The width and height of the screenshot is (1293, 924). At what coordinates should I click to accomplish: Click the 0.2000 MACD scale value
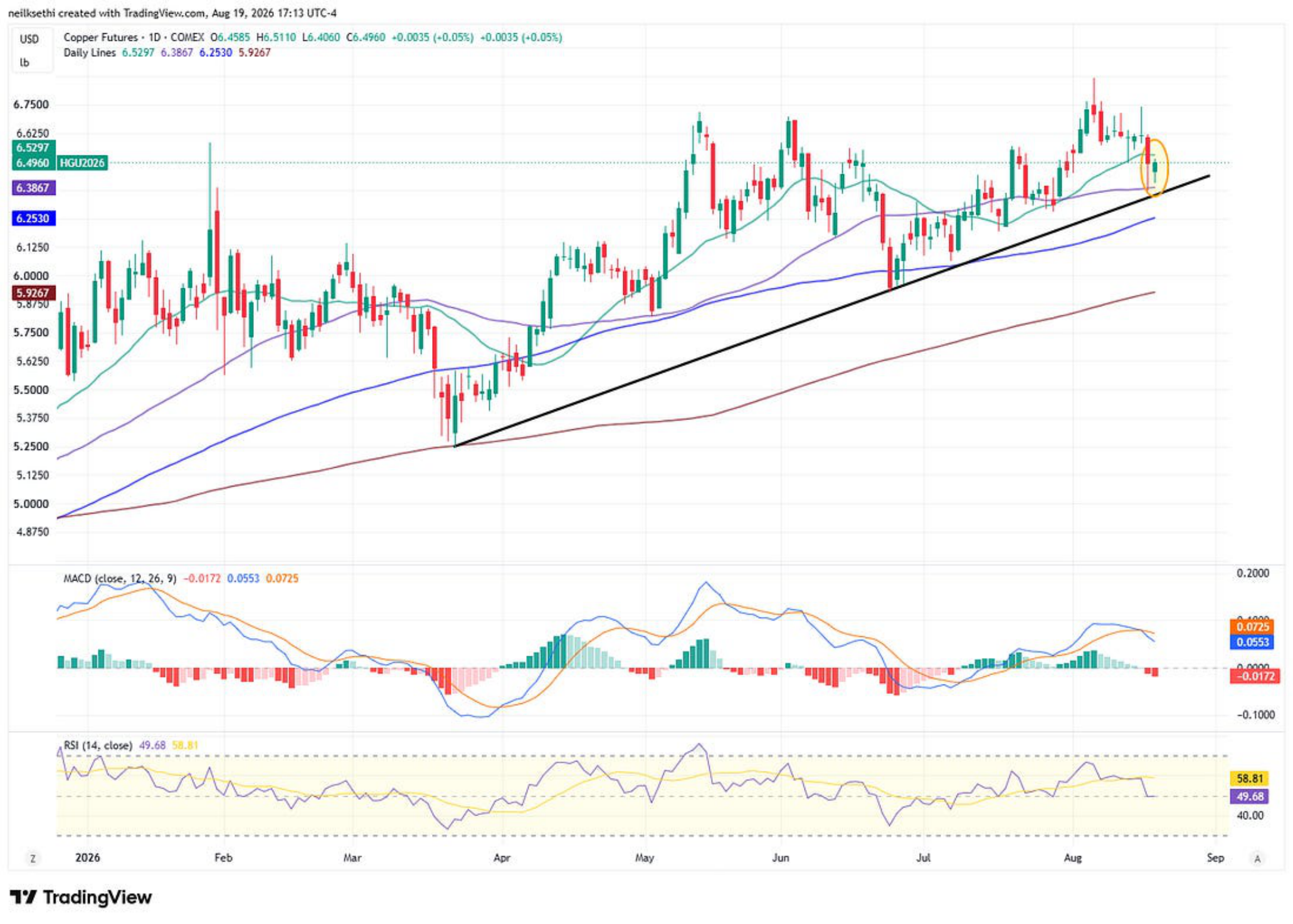(1253, 573)
